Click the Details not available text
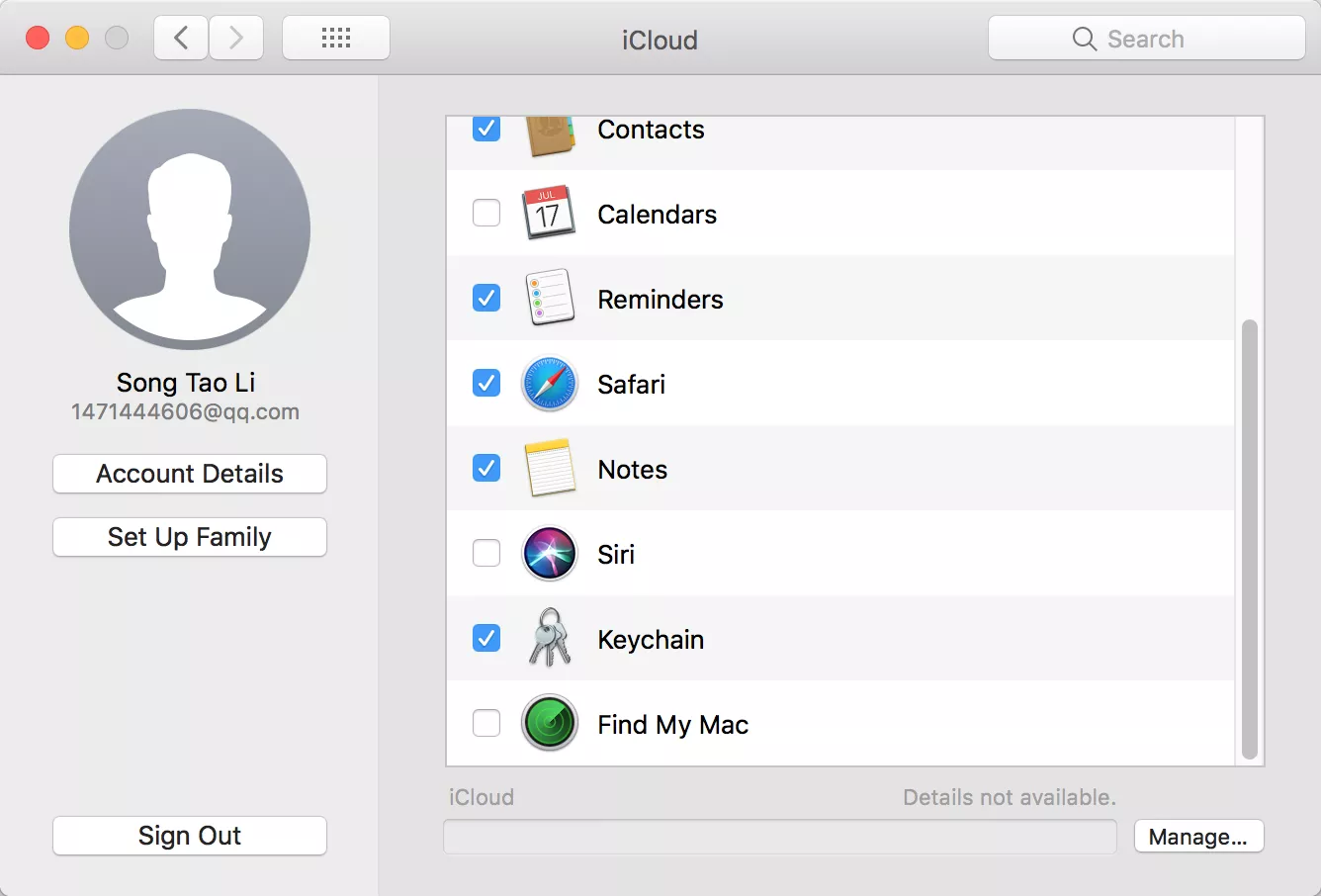The height and width of the screenshot is (896, 1321). (x=1010, y=797)
